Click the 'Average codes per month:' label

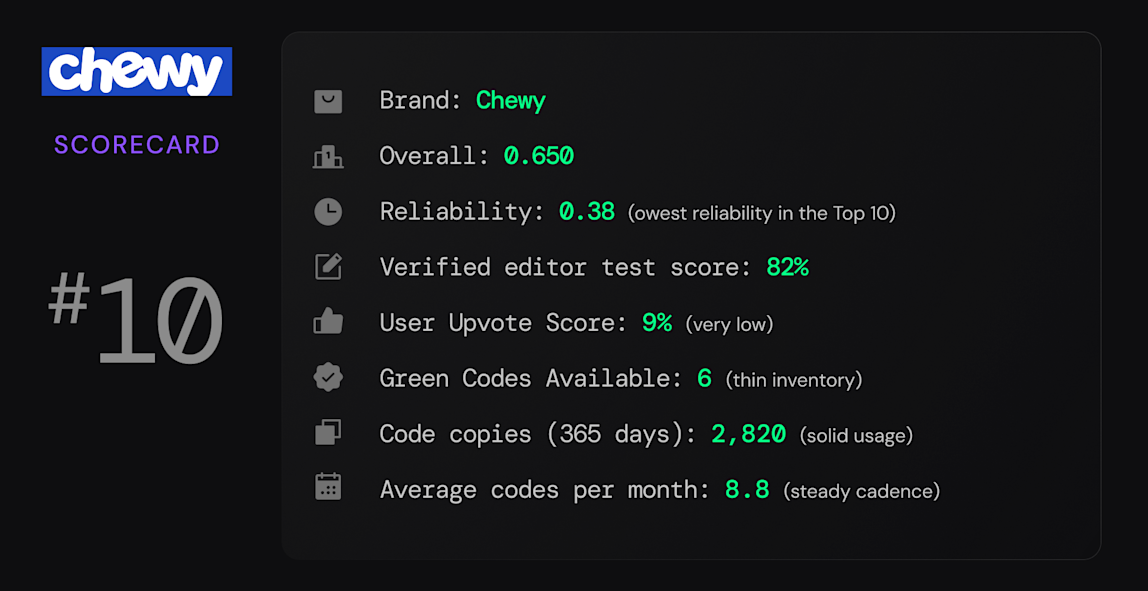point(545,490)
